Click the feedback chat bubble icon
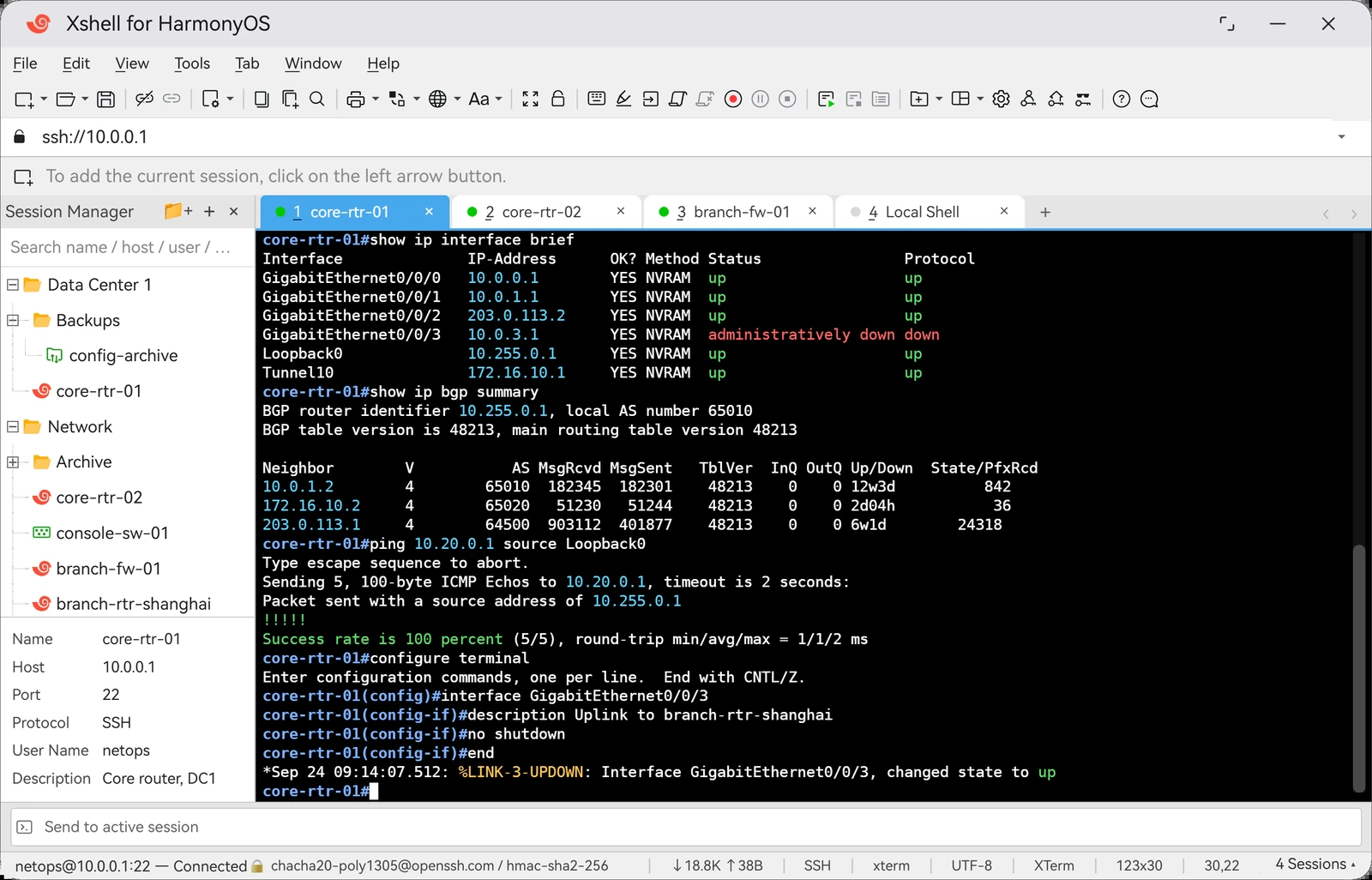The width and height of the screenshot is (1372, 880). (1149, 99)
